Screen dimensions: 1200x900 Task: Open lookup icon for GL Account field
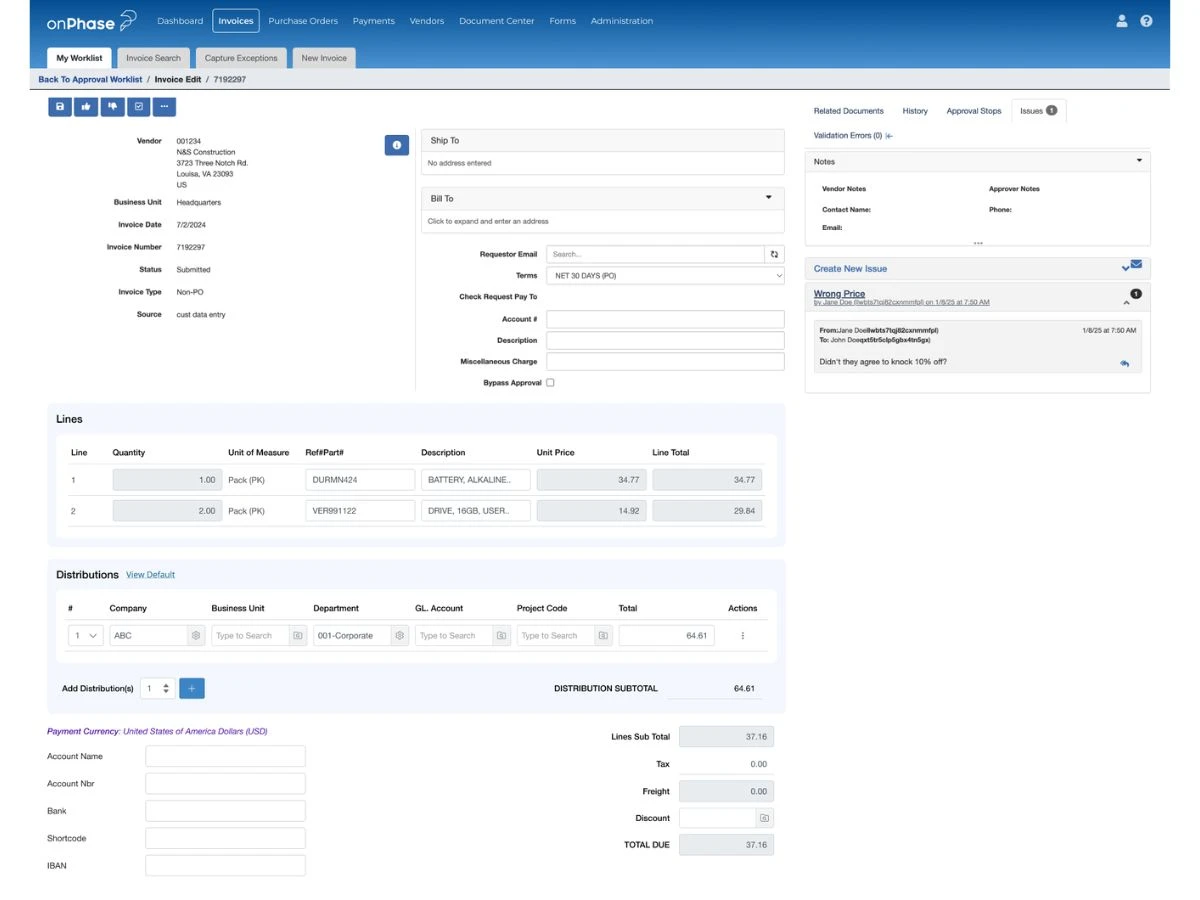[x=502, y=635]
